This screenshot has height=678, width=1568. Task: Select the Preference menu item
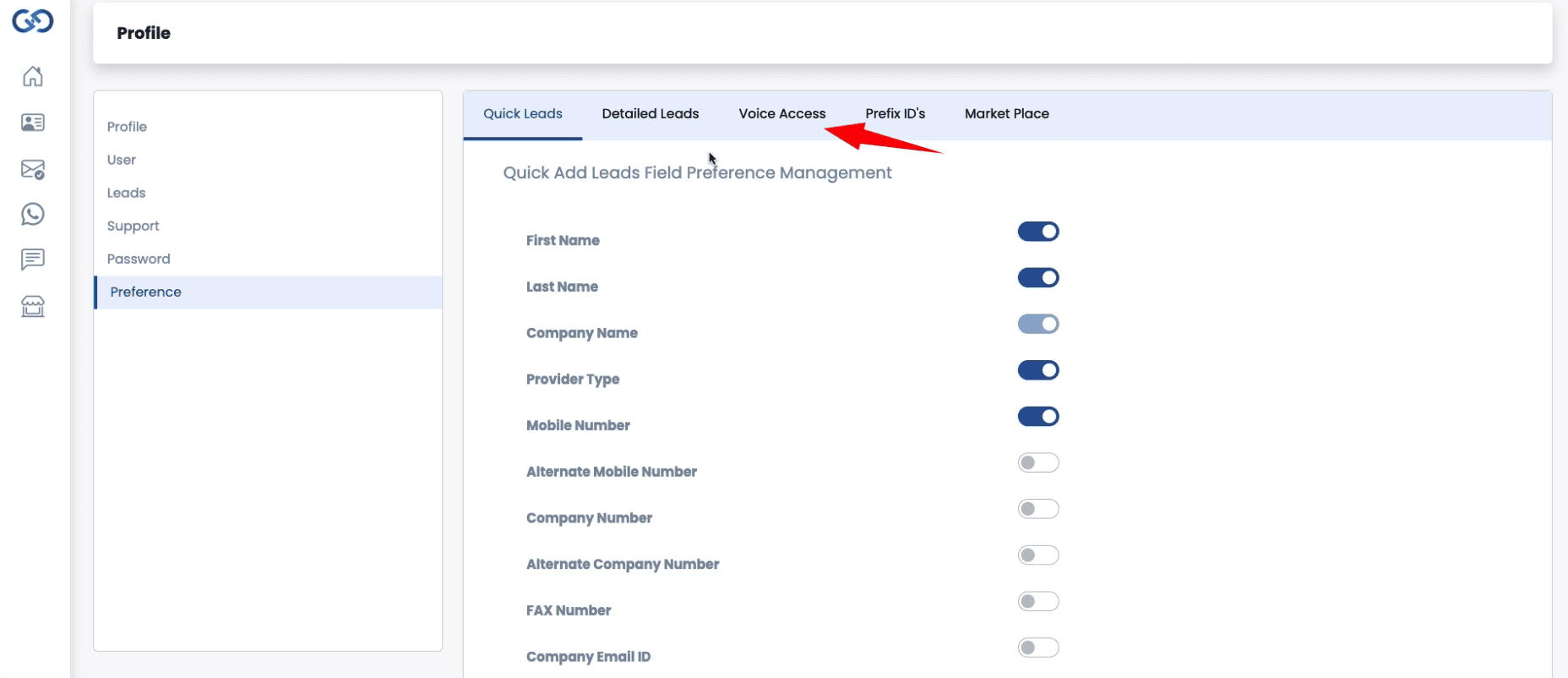pos(145,292)
